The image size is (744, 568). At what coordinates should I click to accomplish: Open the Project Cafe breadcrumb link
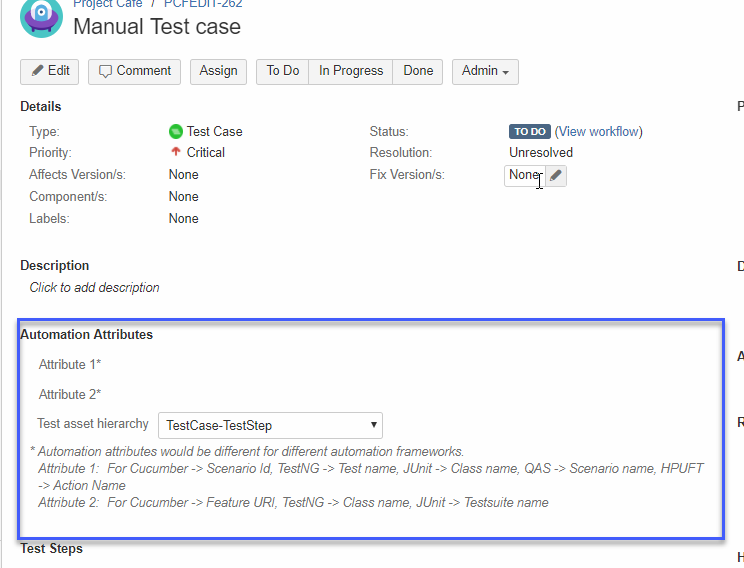tap(108, 4)
